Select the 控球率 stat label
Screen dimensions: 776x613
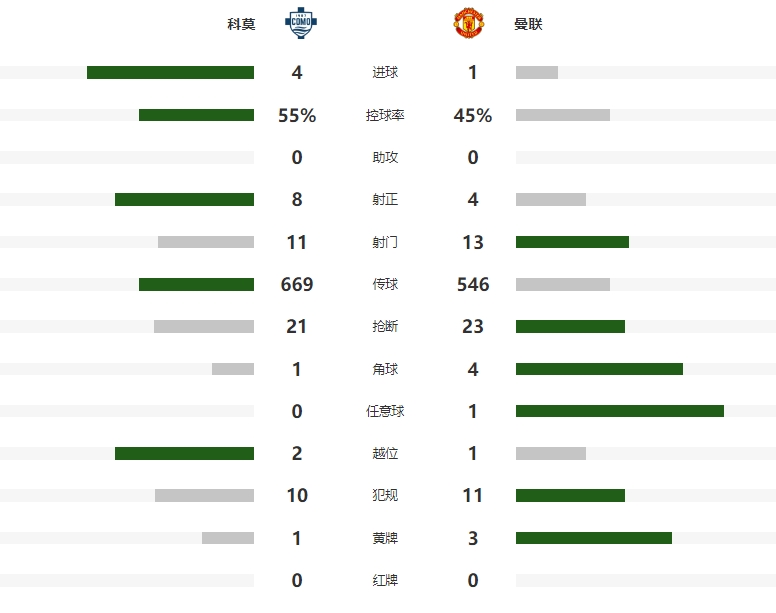385,115
